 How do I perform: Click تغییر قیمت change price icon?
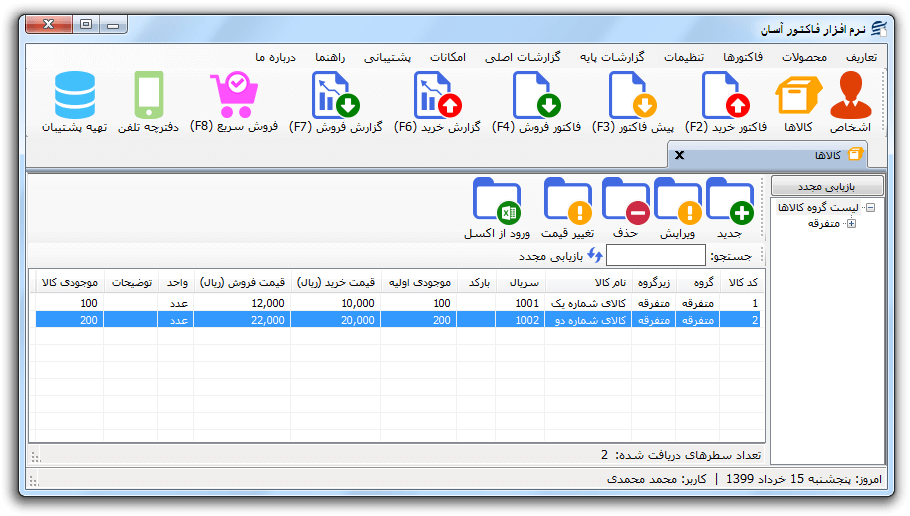(x=568, y=208)
